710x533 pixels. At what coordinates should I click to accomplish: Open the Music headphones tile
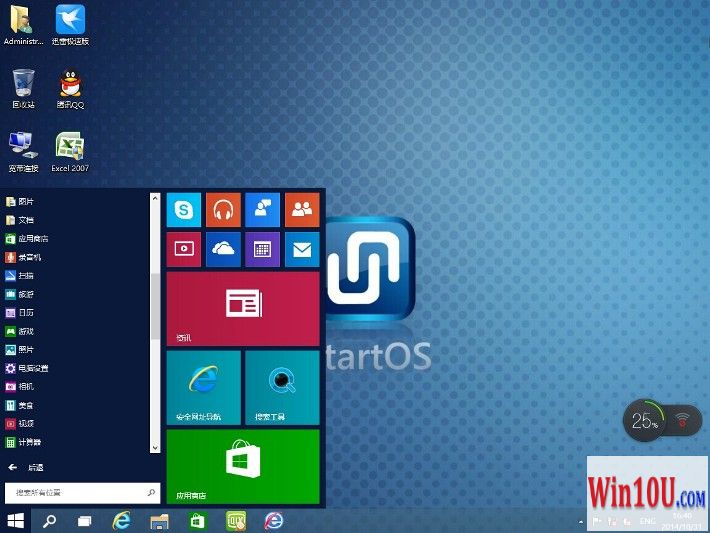pyautogui.click(x=223, y=210)
